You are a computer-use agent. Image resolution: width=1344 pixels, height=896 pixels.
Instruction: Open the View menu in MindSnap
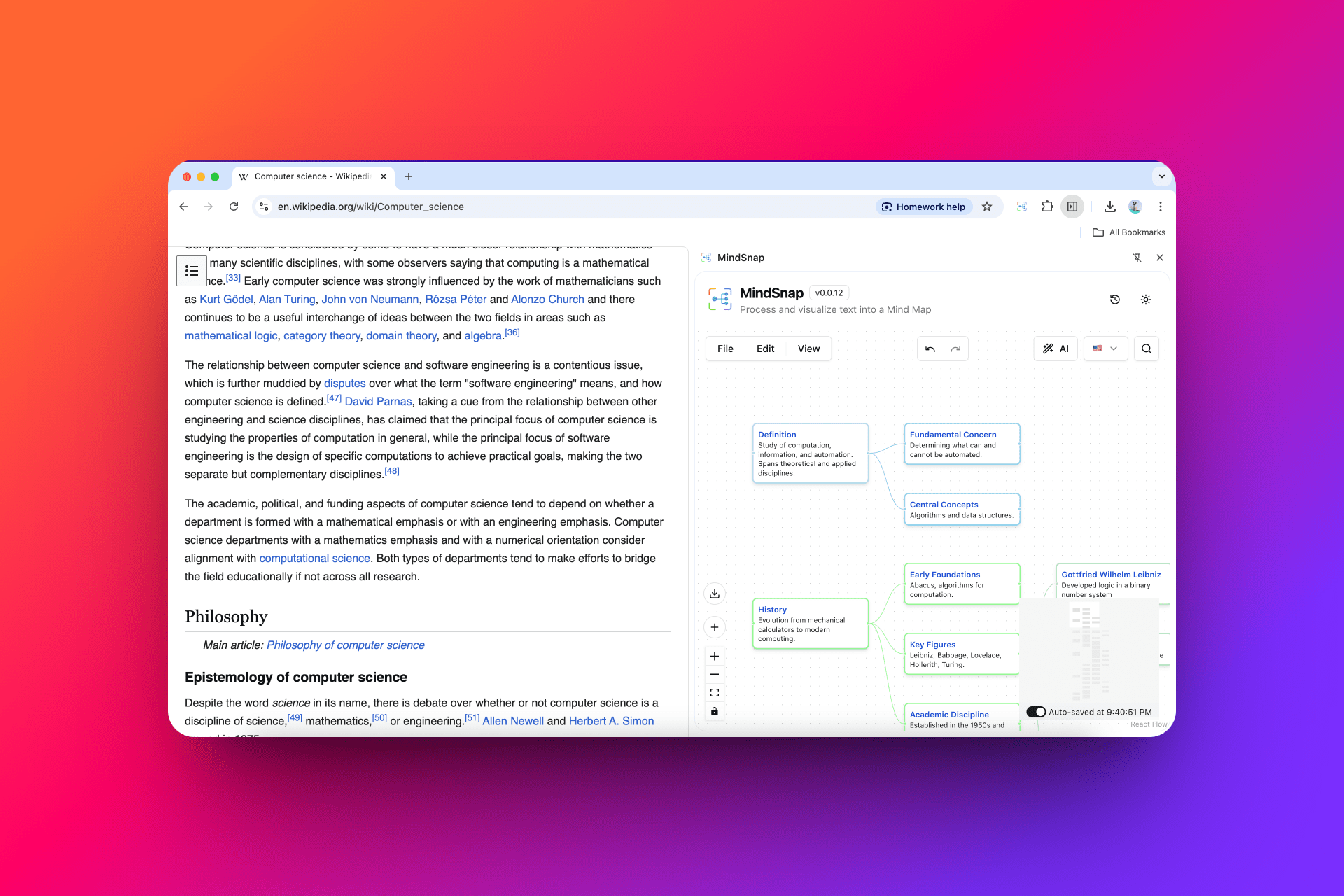point(808,349)
